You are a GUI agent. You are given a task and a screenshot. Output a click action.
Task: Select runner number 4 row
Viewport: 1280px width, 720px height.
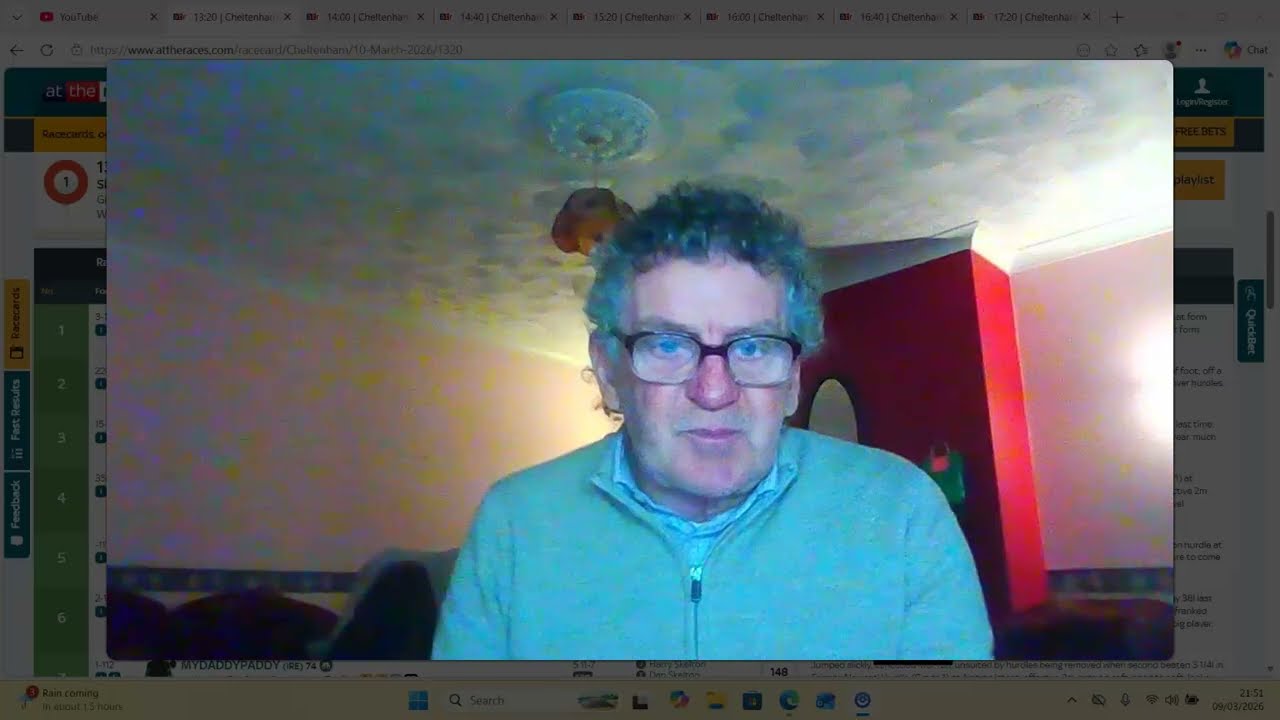tap(61, 498)
